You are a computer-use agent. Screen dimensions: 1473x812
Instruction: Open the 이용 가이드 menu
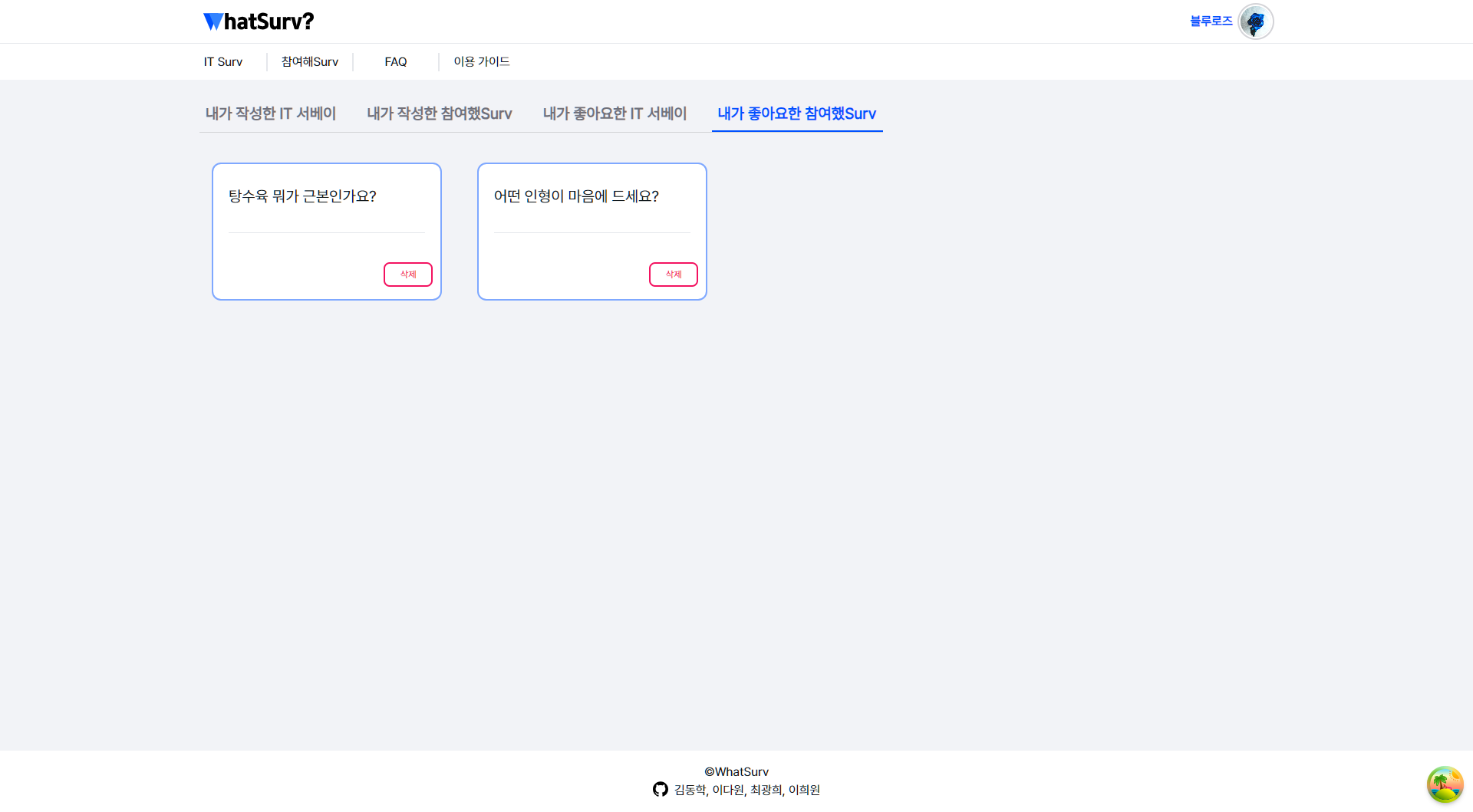[x=482, y=61]
